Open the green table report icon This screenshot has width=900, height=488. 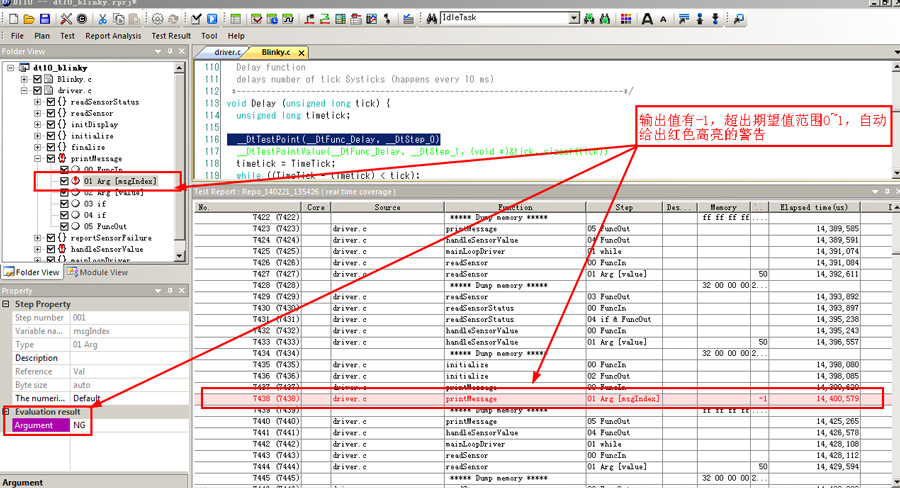click(x=235, y=19)
